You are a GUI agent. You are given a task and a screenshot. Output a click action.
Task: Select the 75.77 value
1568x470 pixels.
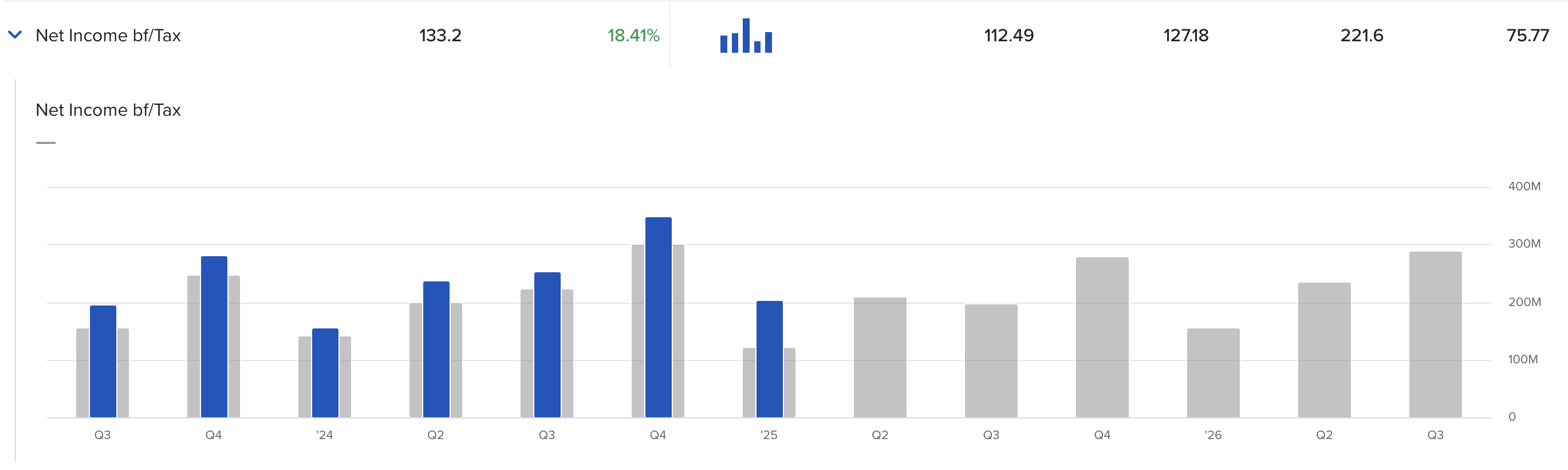click(1527, 36)
